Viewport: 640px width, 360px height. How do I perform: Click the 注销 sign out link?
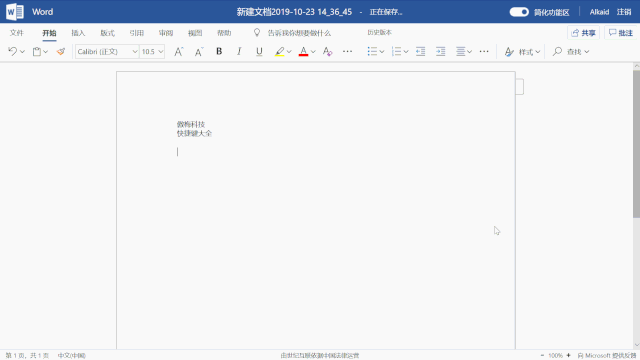pos(624,12)
